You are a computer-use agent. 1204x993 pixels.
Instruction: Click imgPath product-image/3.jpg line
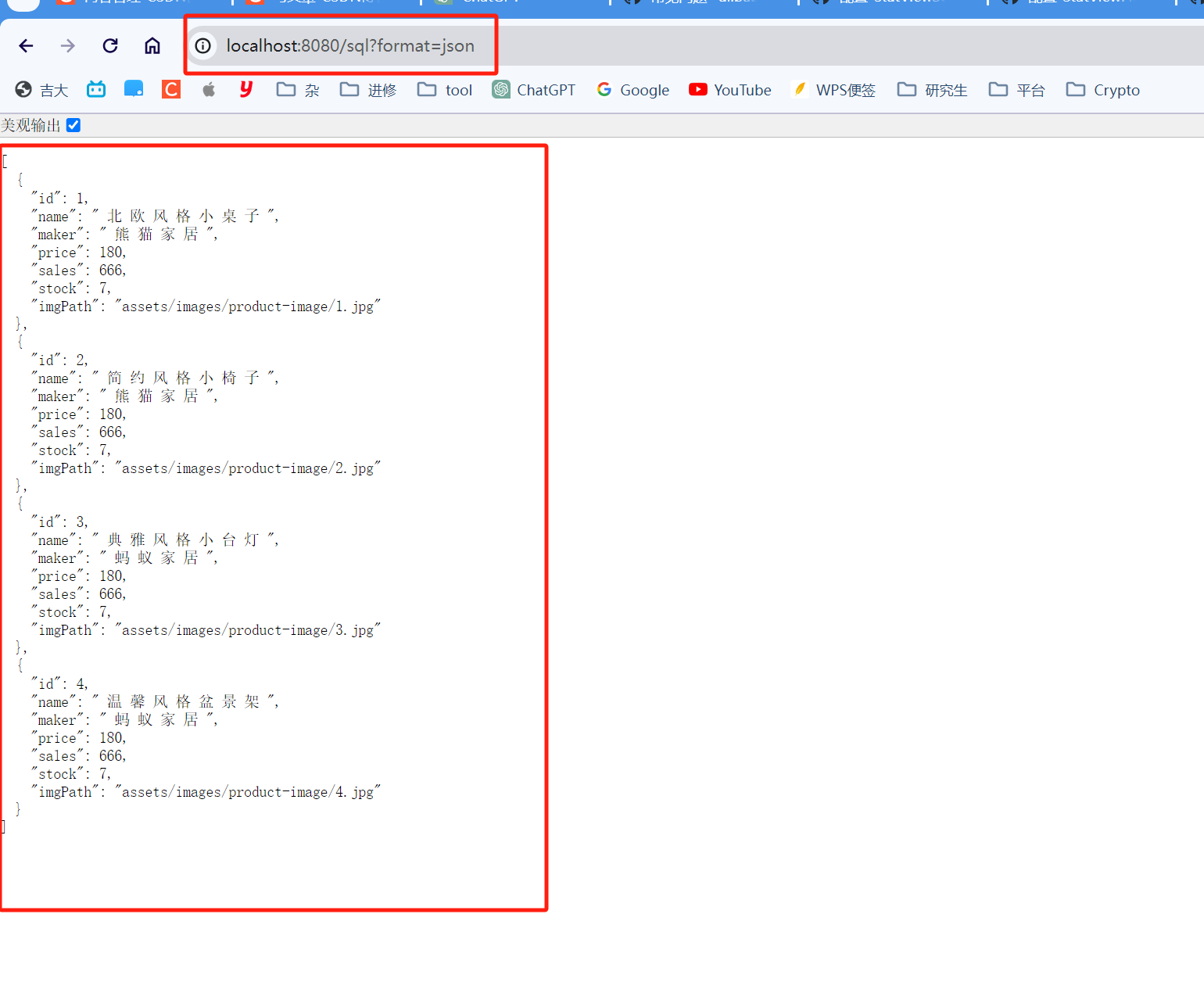[206, 630]
